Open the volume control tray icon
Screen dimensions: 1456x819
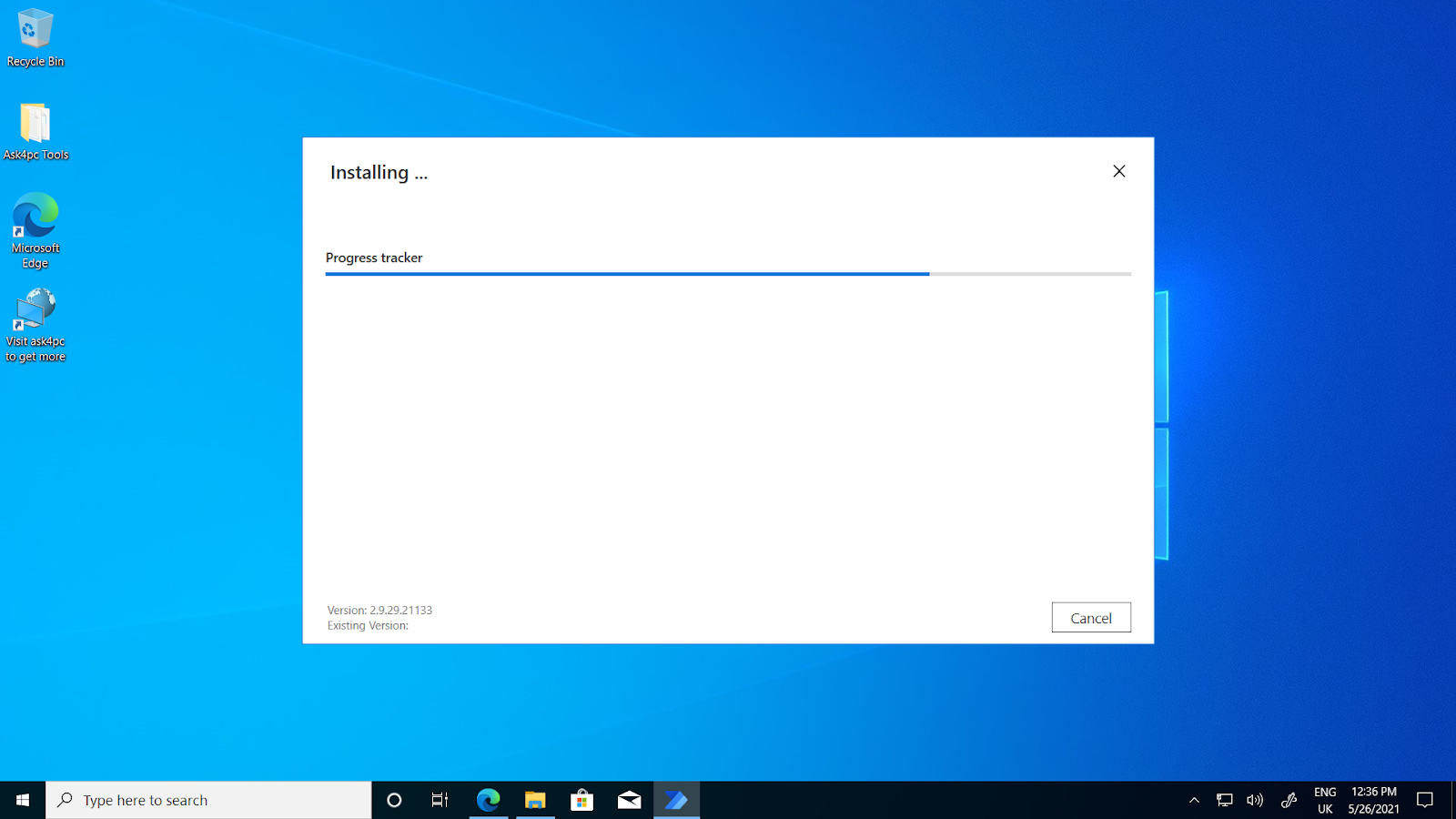coord(1255,800)
